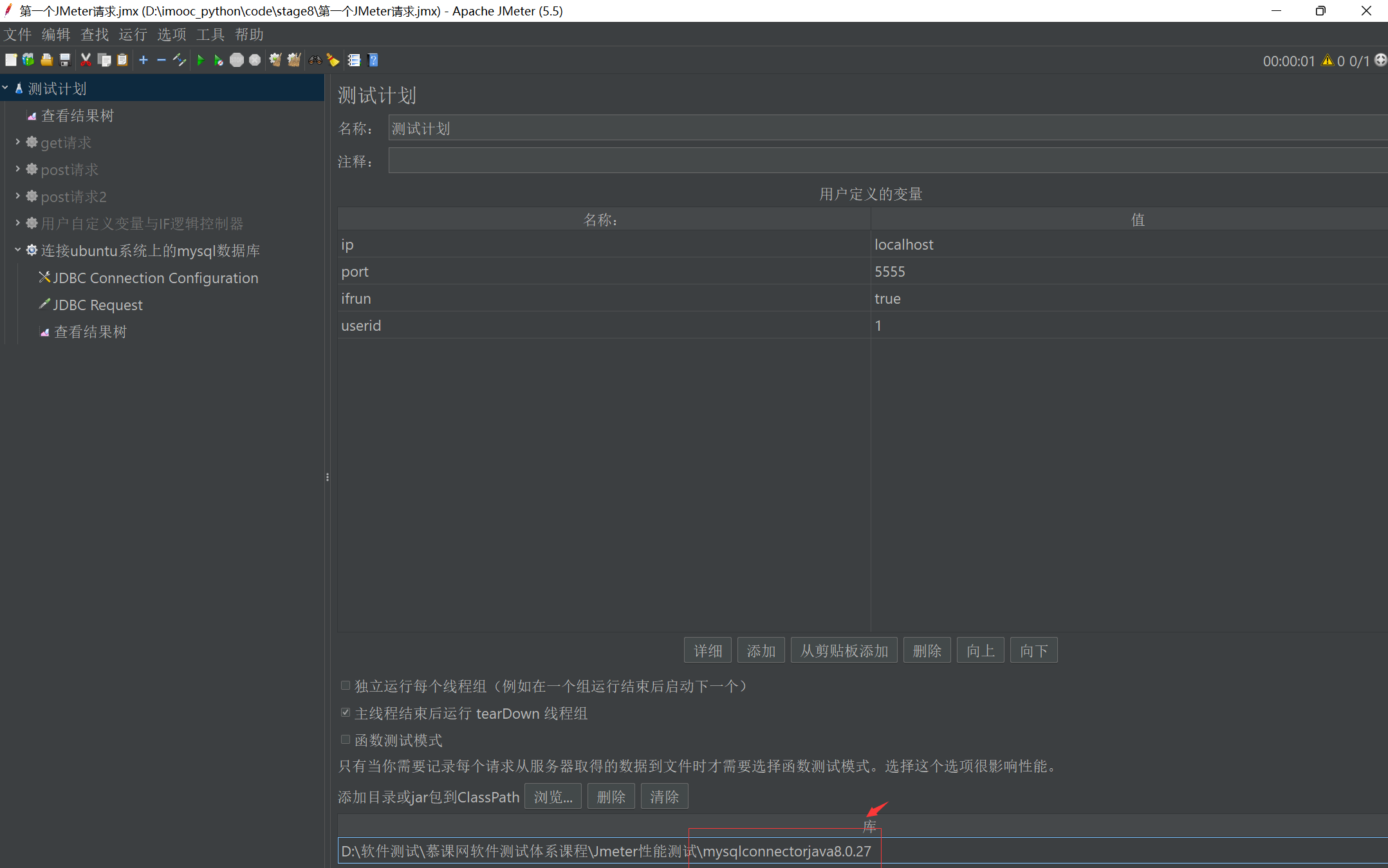The image size is (1388, 868).
Task: Open the 运行 menu
Action: [x=133, y=34]
